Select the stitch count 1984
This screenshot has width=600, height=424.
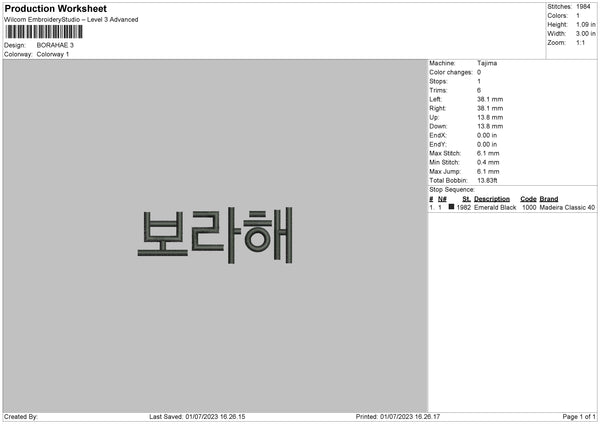coord(583,7)
